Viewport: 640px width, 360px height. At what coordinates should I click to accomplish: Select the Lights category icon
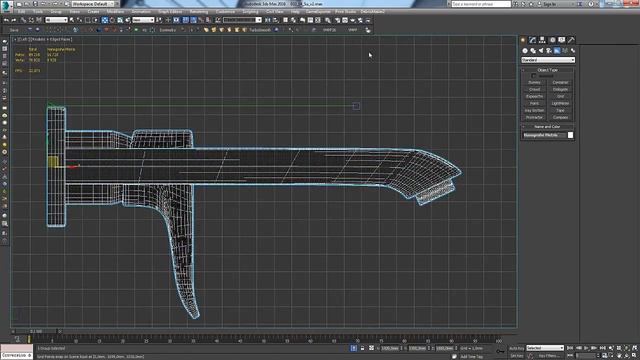(541, 51)
